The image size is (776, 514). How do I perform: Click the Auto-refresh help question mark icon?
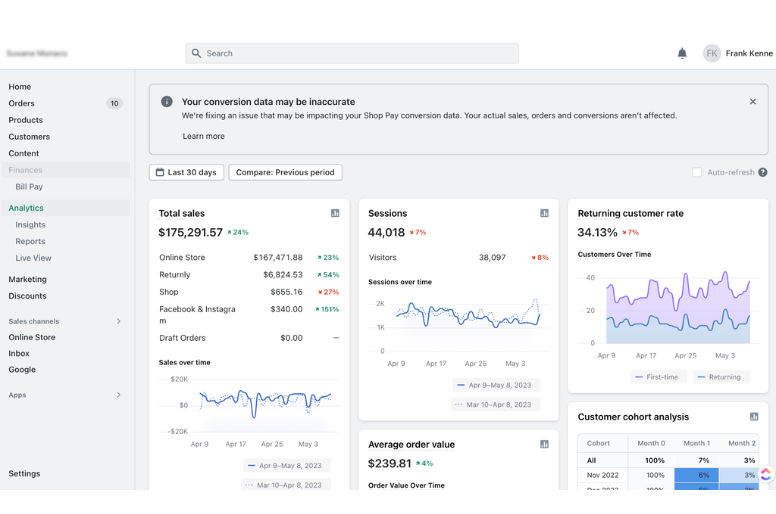(763, 172)
